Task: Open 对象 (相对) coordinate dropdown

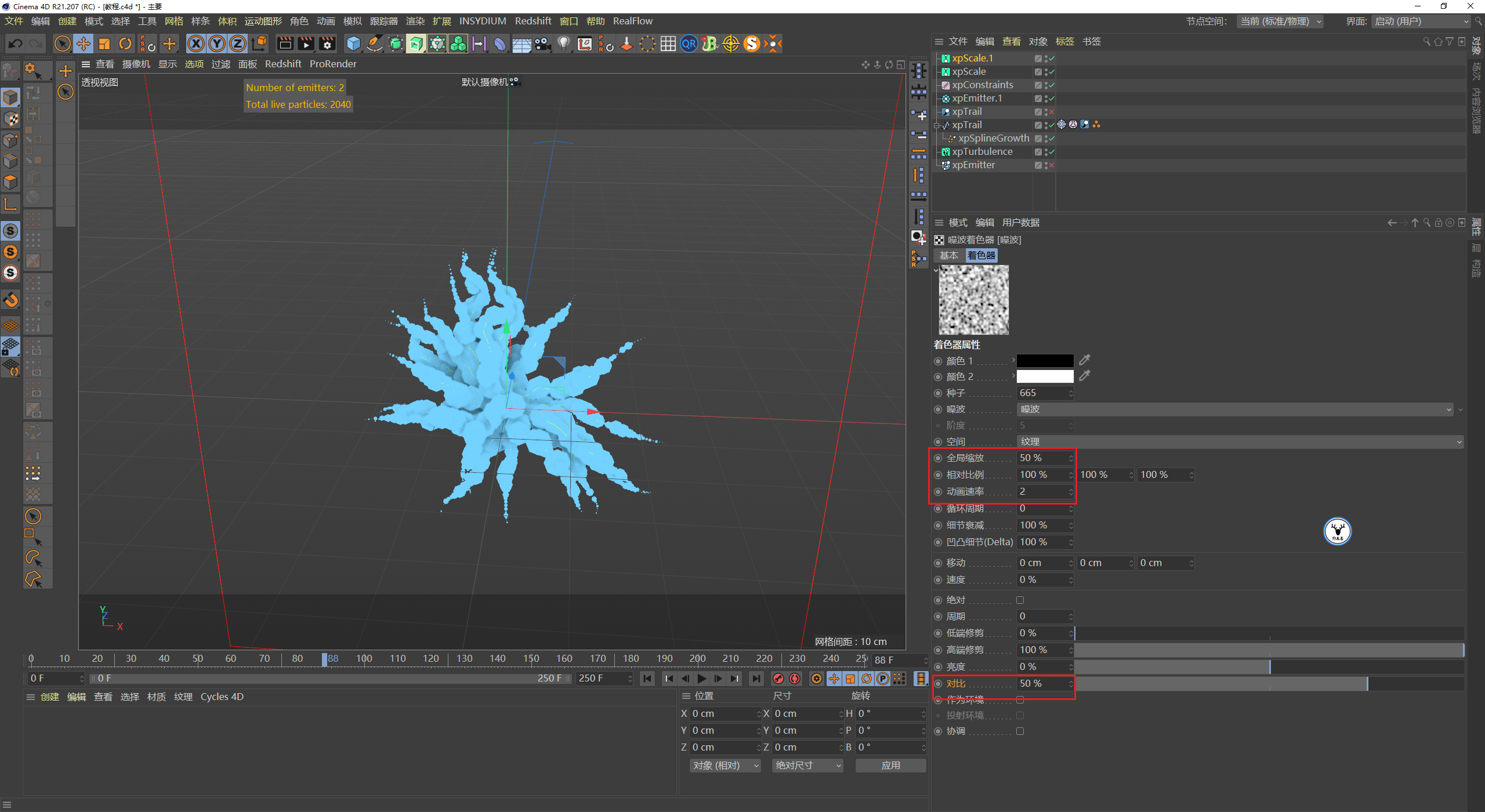Action: pyautogui.click(x=725, y=766)
